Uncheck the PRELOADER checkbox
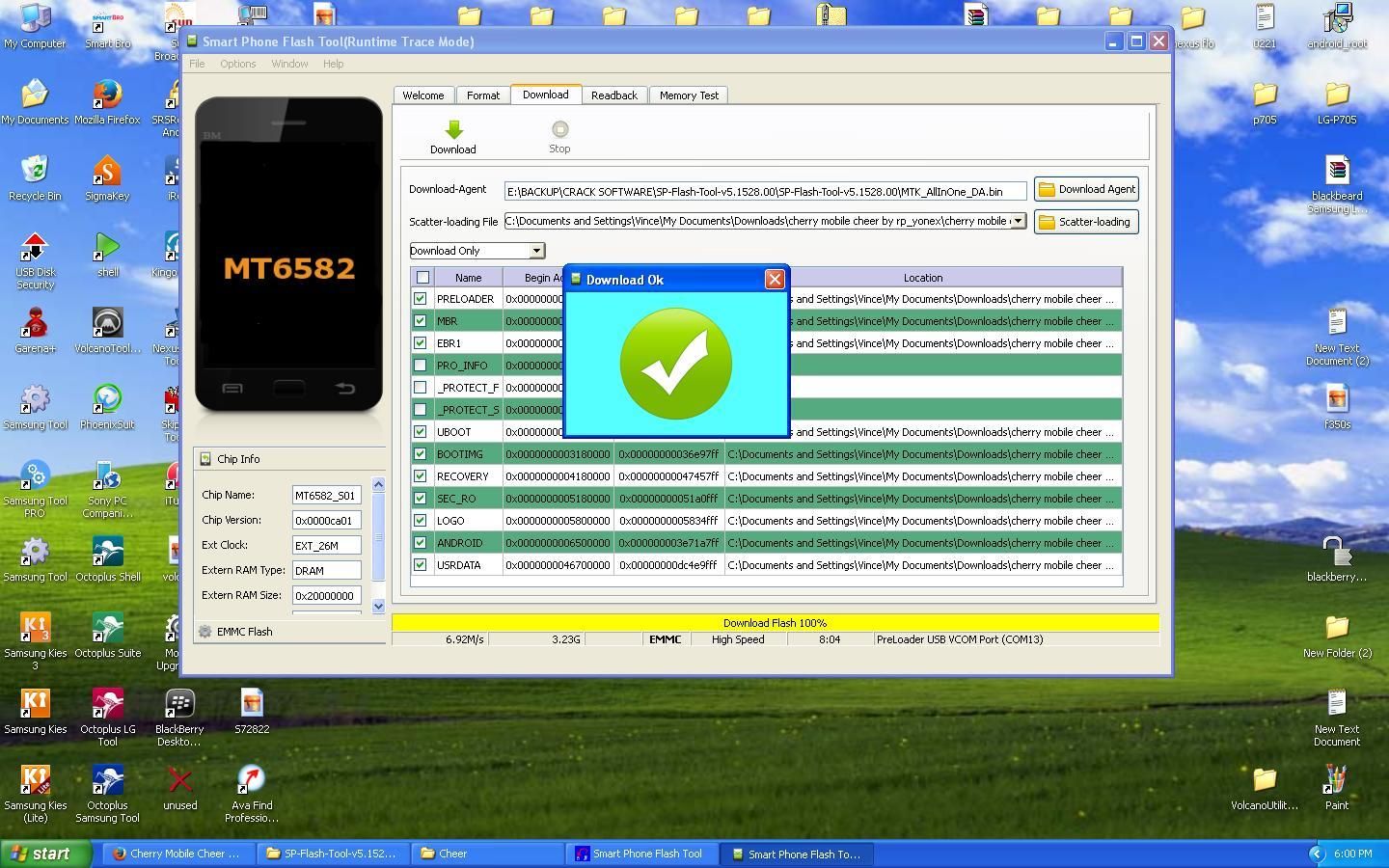 [420, 299]
